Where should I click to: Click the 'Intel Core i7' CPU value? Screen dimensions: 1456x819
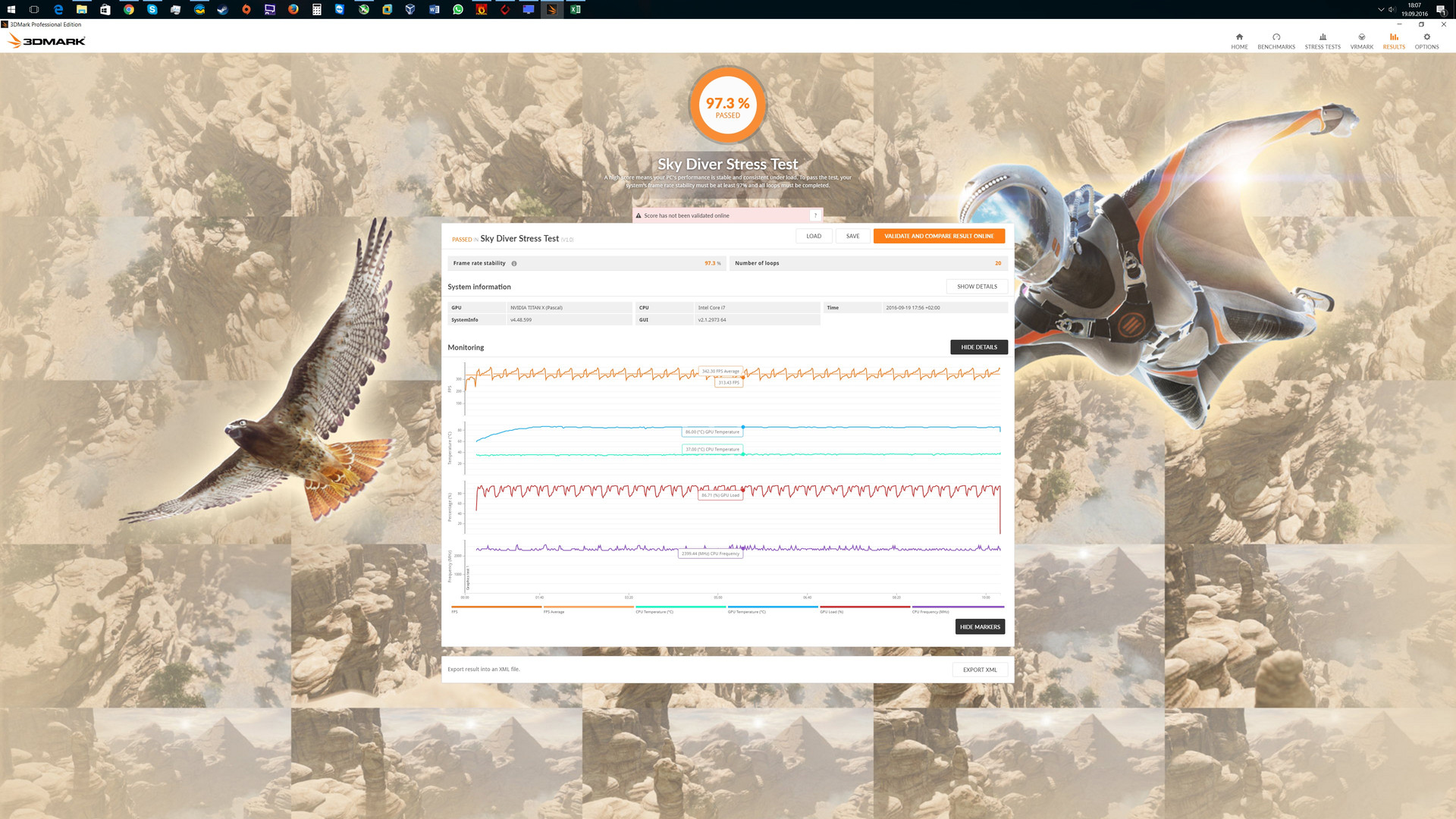pyautogui.click(x=711, y=308)
